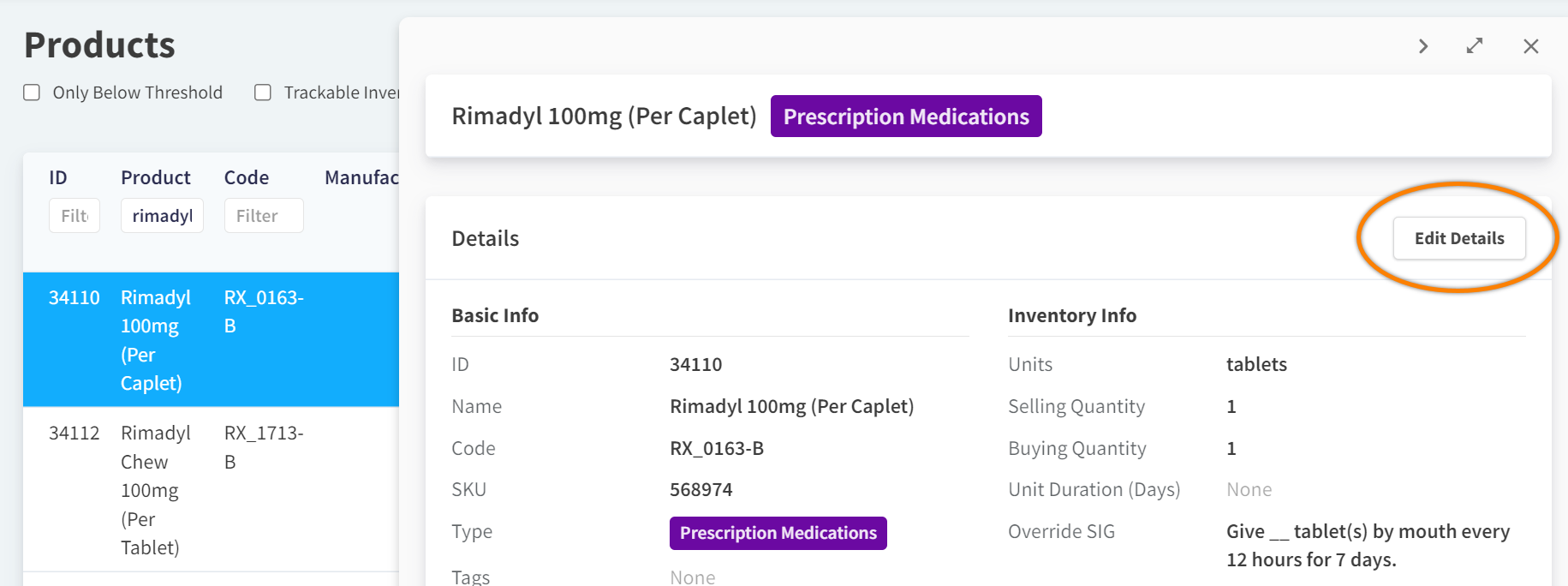Click the Override SIG instruction text
The image size is (1568, 586).
tap(1368, 545)
